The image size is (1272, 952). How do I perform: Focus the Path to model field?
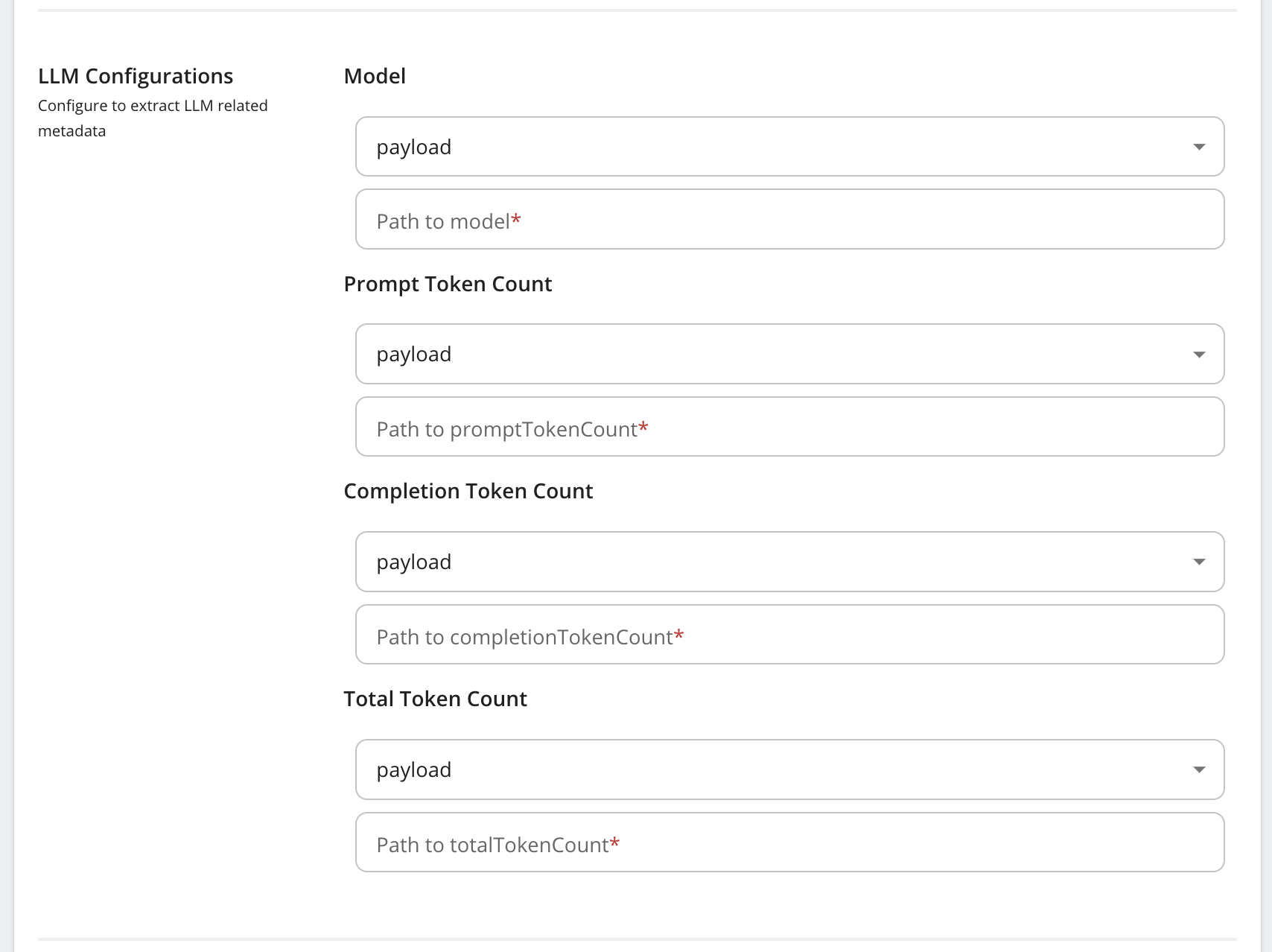point(790,219)
